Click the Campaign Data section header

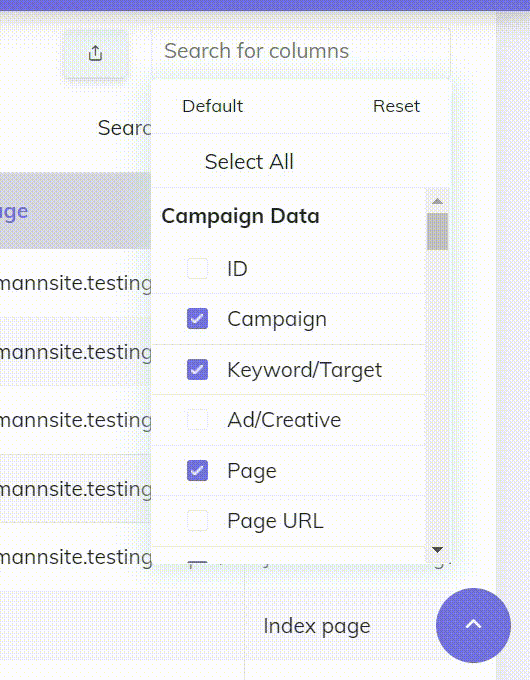(x=240, y=216)
